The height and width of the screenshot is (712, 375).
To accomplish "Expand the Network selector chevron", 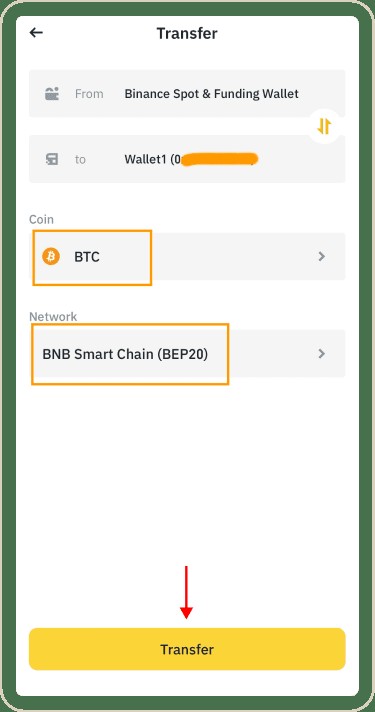I will point(322,353).
